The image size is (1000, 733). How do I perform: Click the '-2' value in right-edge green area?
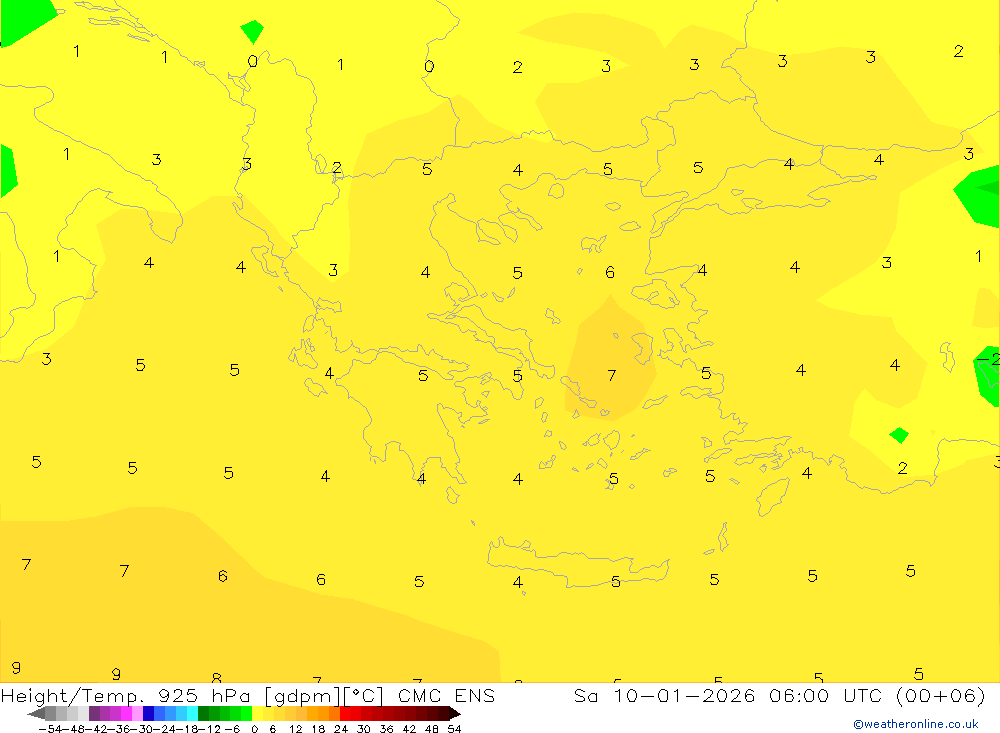[990, 360]
